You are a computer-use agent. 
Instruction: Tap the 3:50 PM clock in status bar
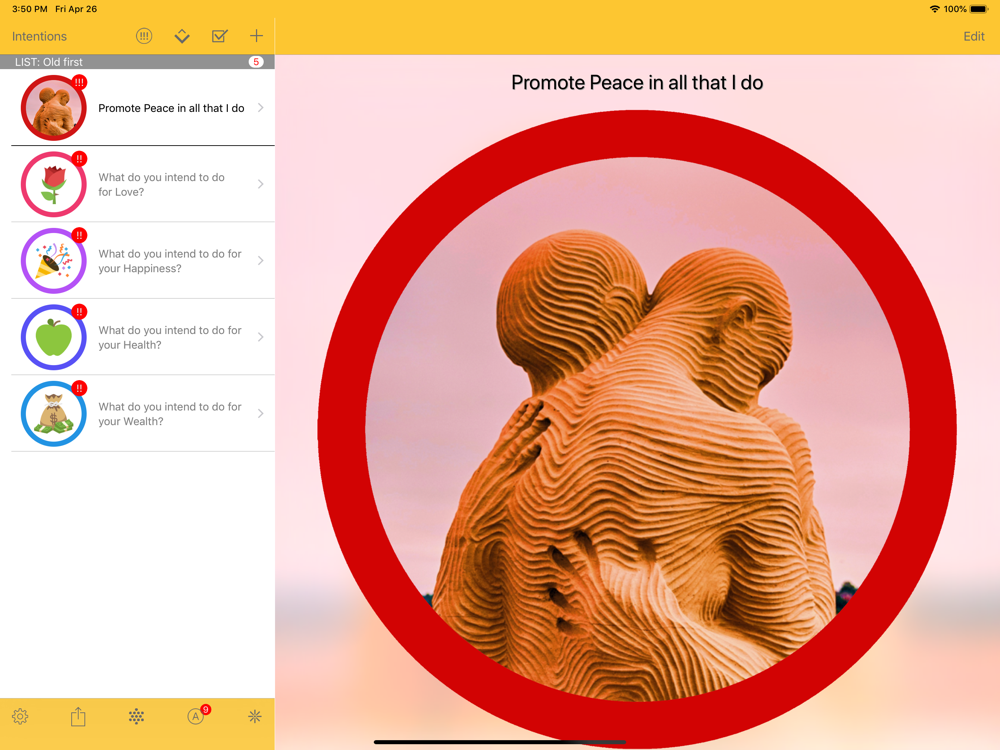[x=30, y=9]
